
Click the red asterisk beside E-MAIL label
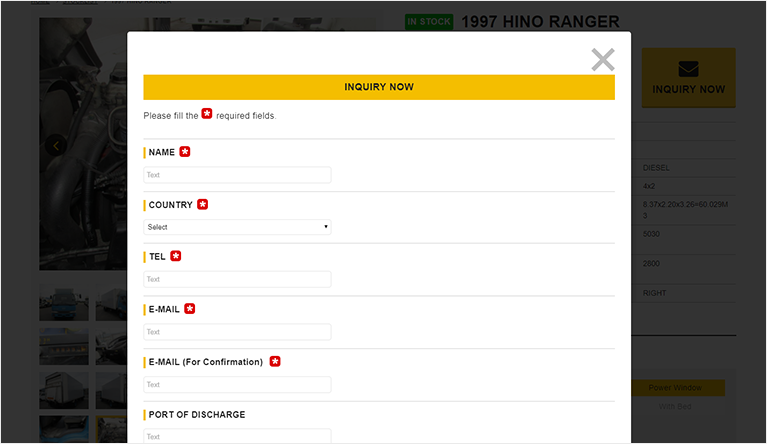pos(190,309)
